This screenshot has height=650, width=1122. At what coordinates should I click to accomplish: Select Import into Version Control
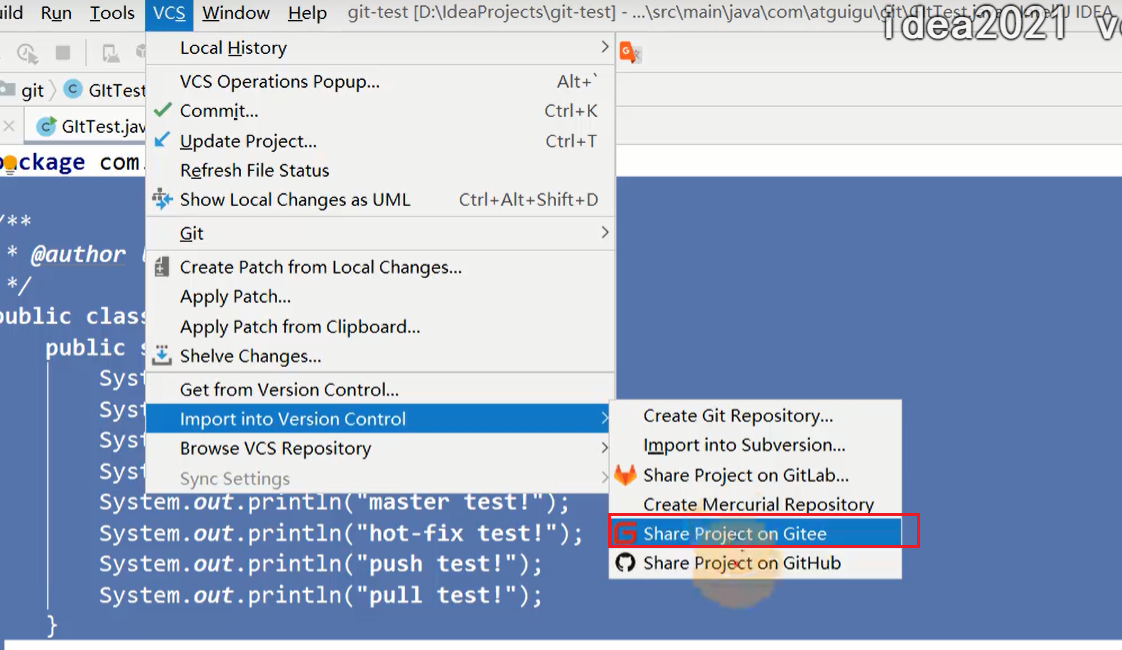click(x=380, y=419)
